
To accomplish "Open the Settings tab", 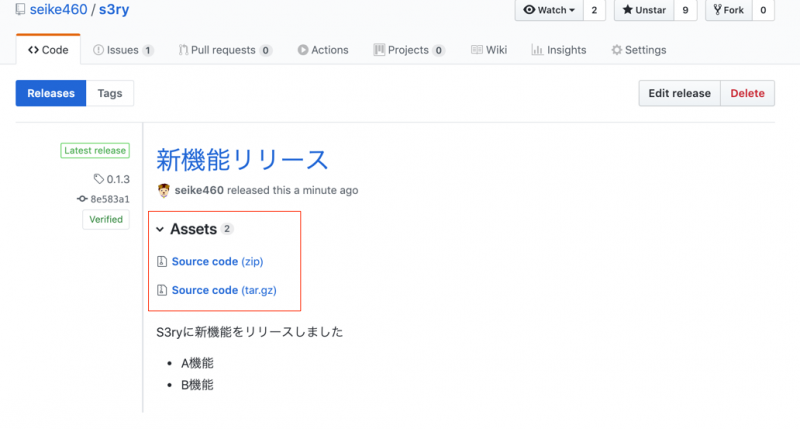I will (638, 50).
